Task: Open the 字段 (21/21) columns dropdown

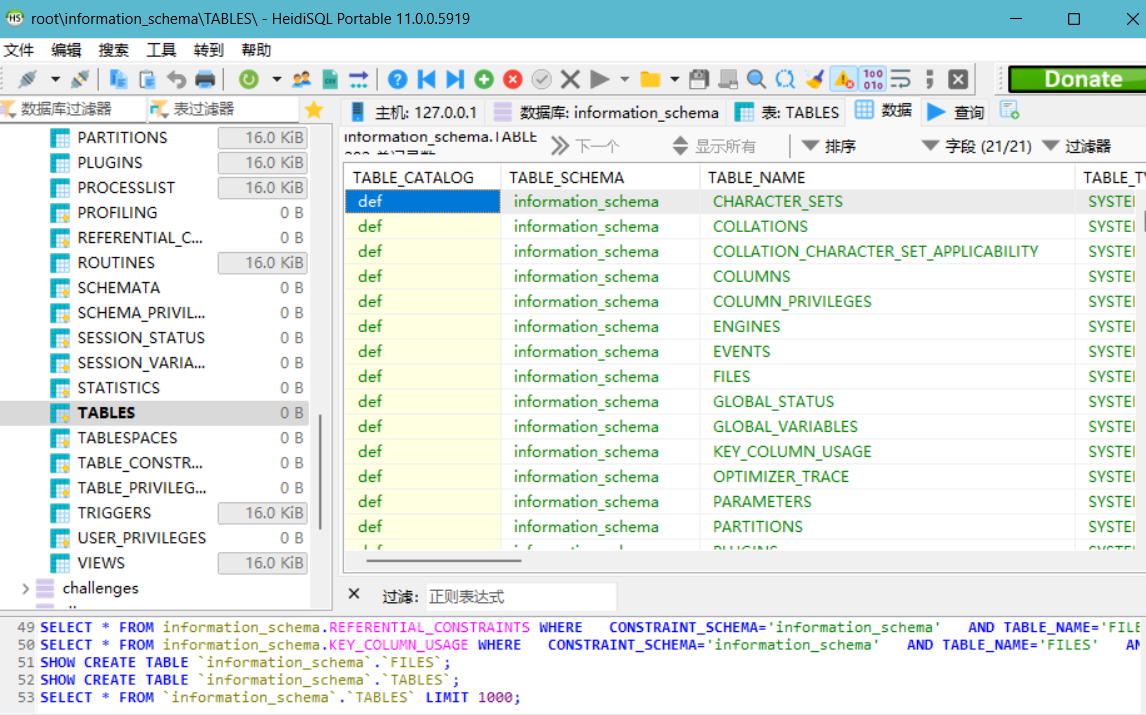Action: pyautogui.click(x=976, y=146)
